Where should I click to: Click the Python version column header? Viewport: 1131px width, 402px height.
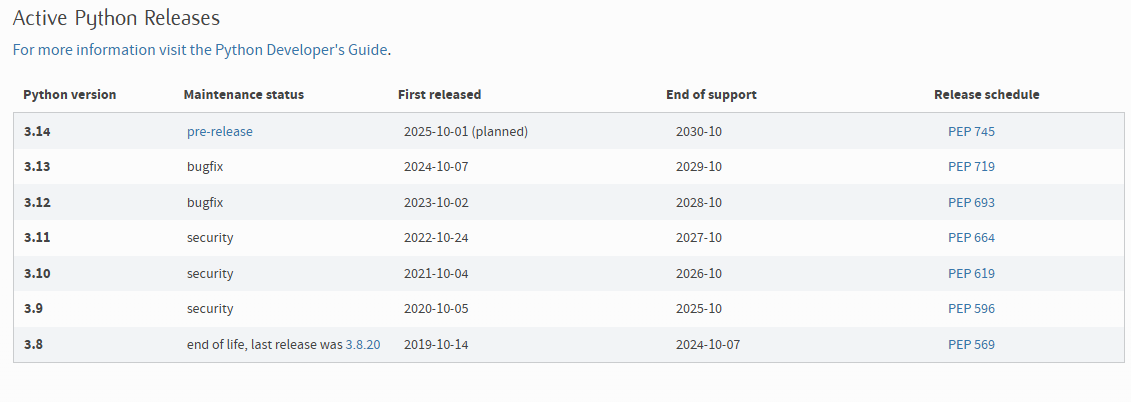coord(70,95)
